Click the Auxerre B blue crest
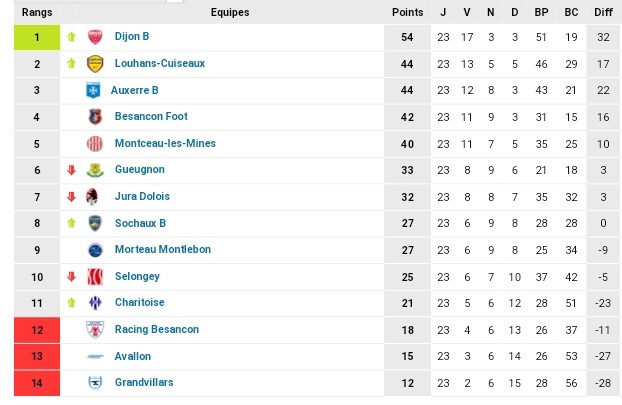 point(93,90)
